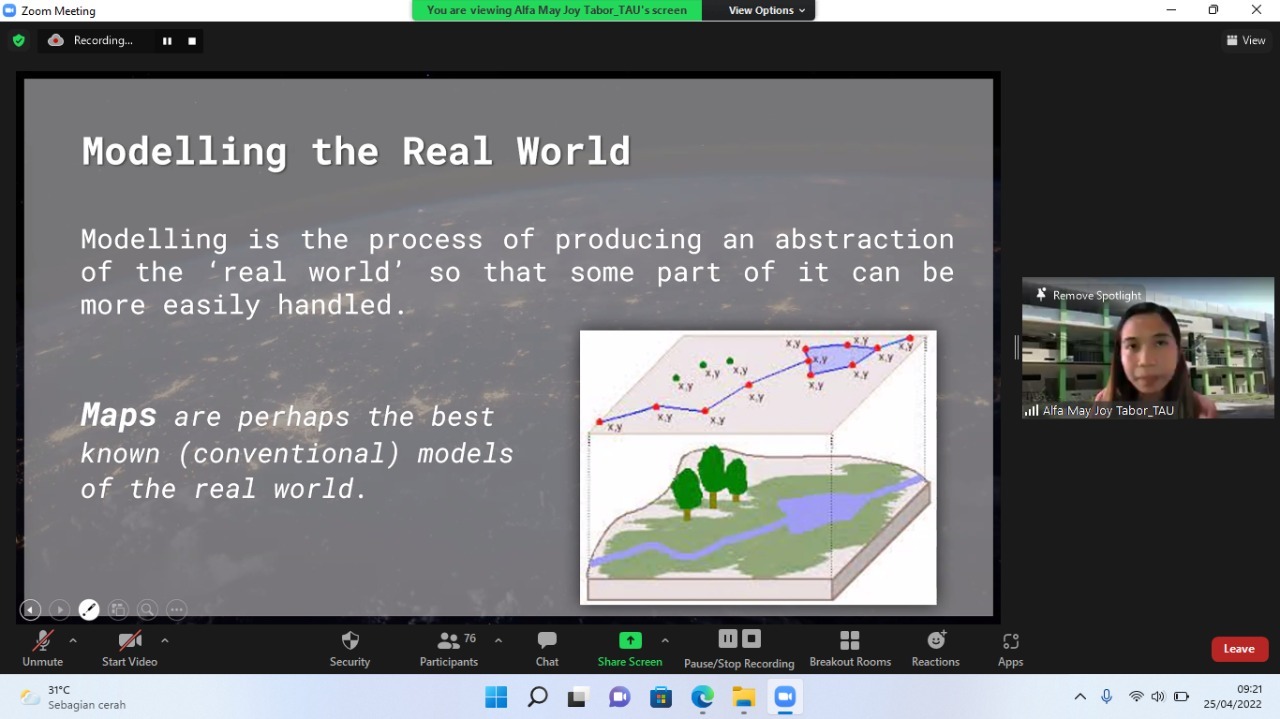Open the Reactions menu
Image resolution: width=1280 pixels, height=719 pixels.
point(935,648)
